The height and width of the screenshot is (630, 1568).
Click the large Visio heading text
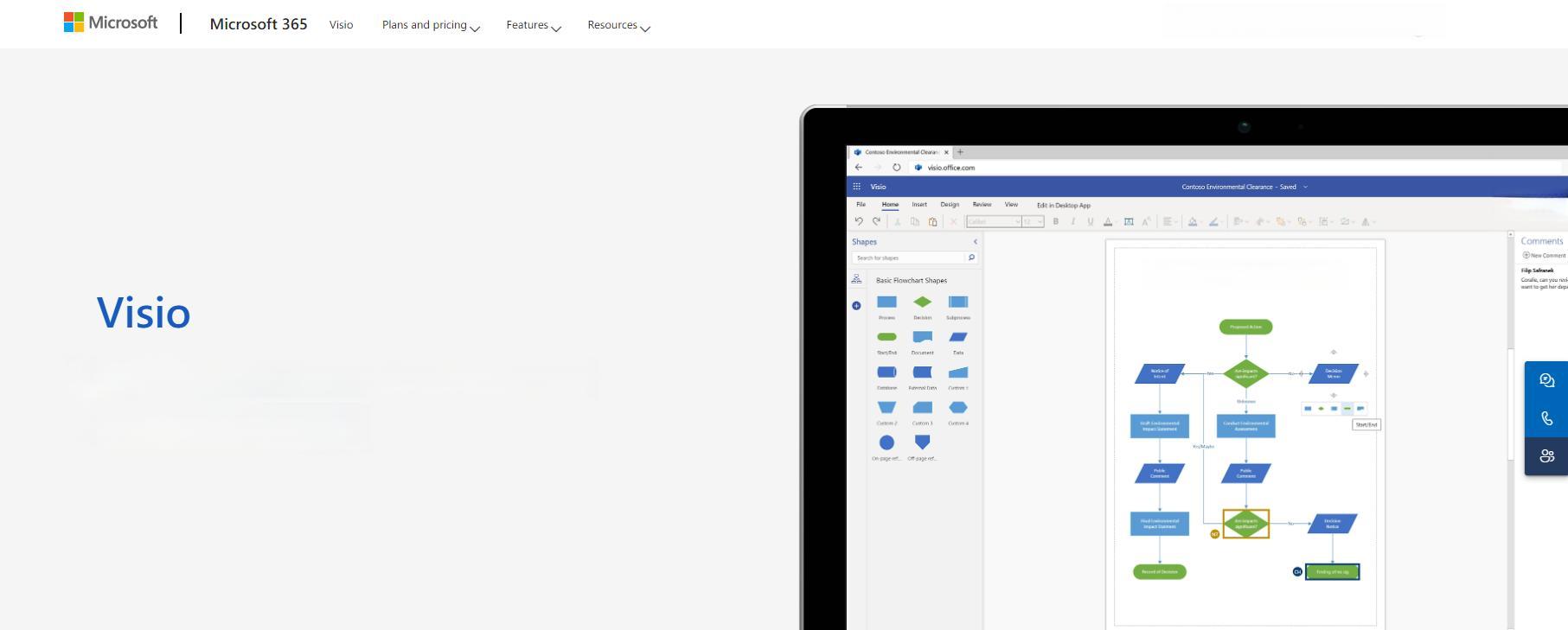[144, 312]
